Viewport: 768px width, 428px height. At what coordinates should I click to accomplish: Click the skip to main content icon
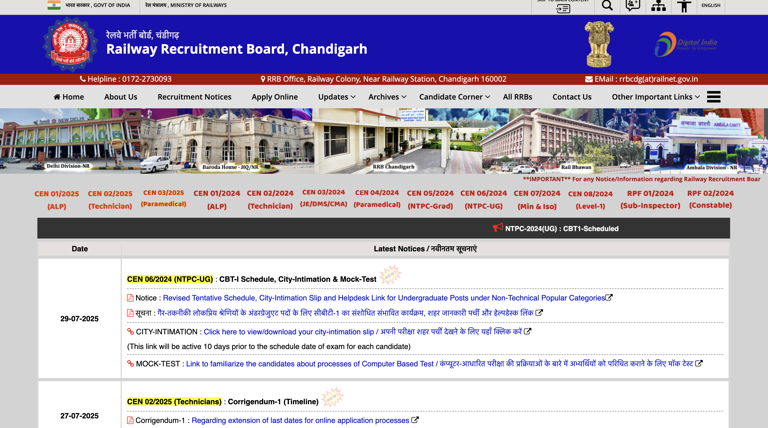tap(563, 7)
